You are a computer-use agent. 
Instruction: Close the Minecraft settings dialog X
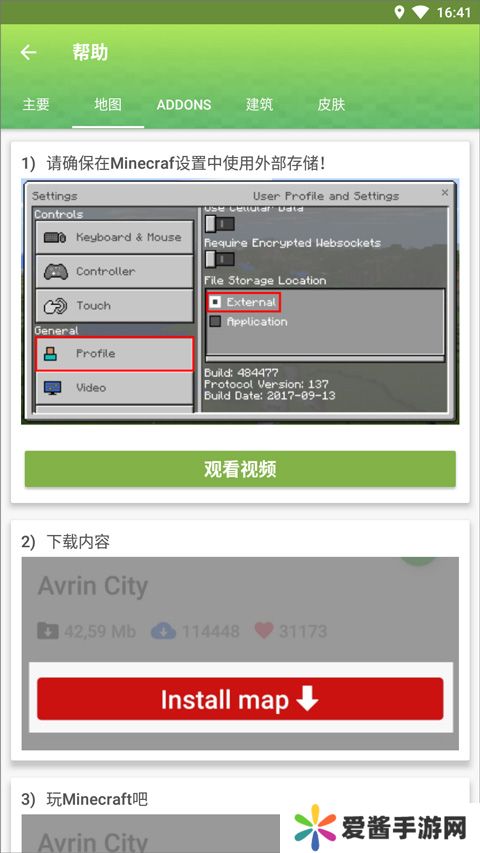(445, 193)
